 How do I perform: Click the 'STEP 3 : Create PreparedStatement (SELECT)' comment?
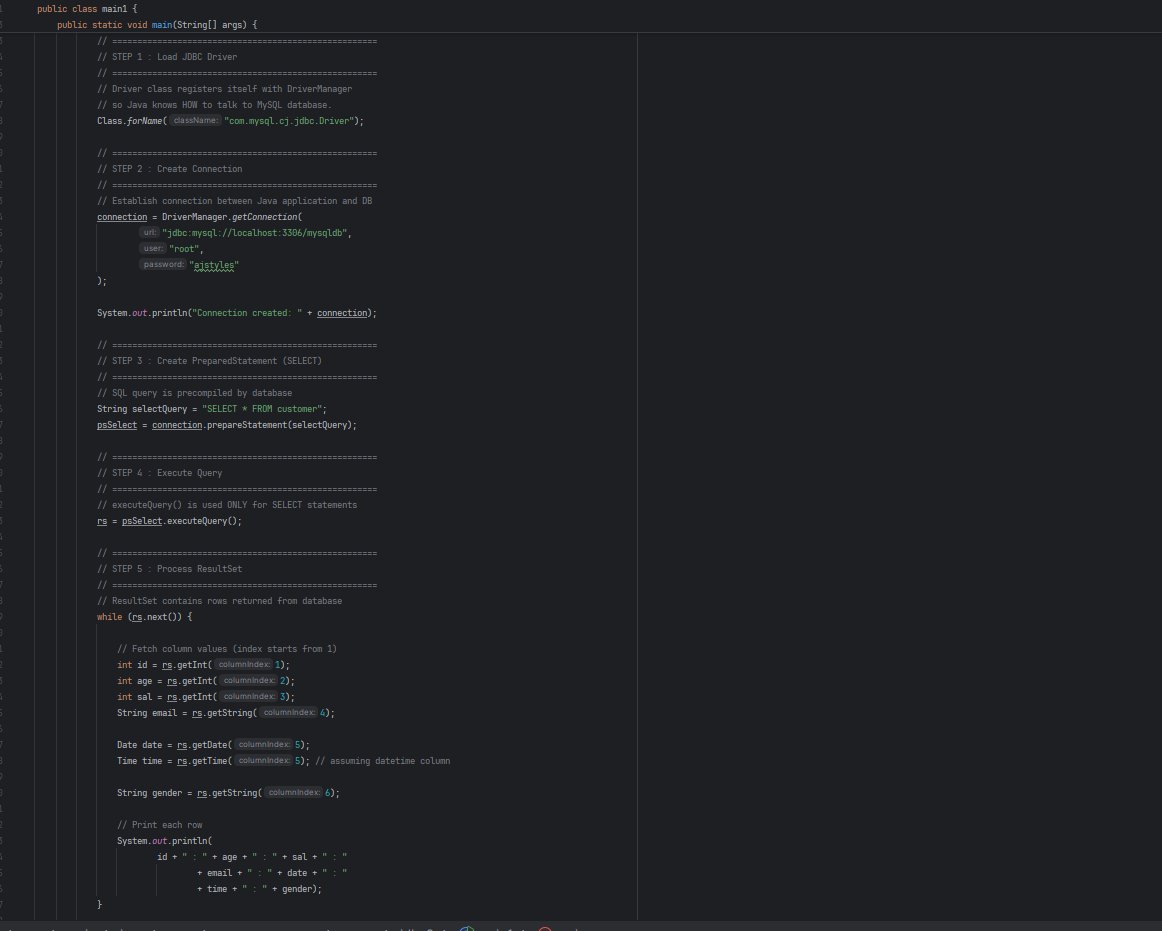tap(210, 361)
